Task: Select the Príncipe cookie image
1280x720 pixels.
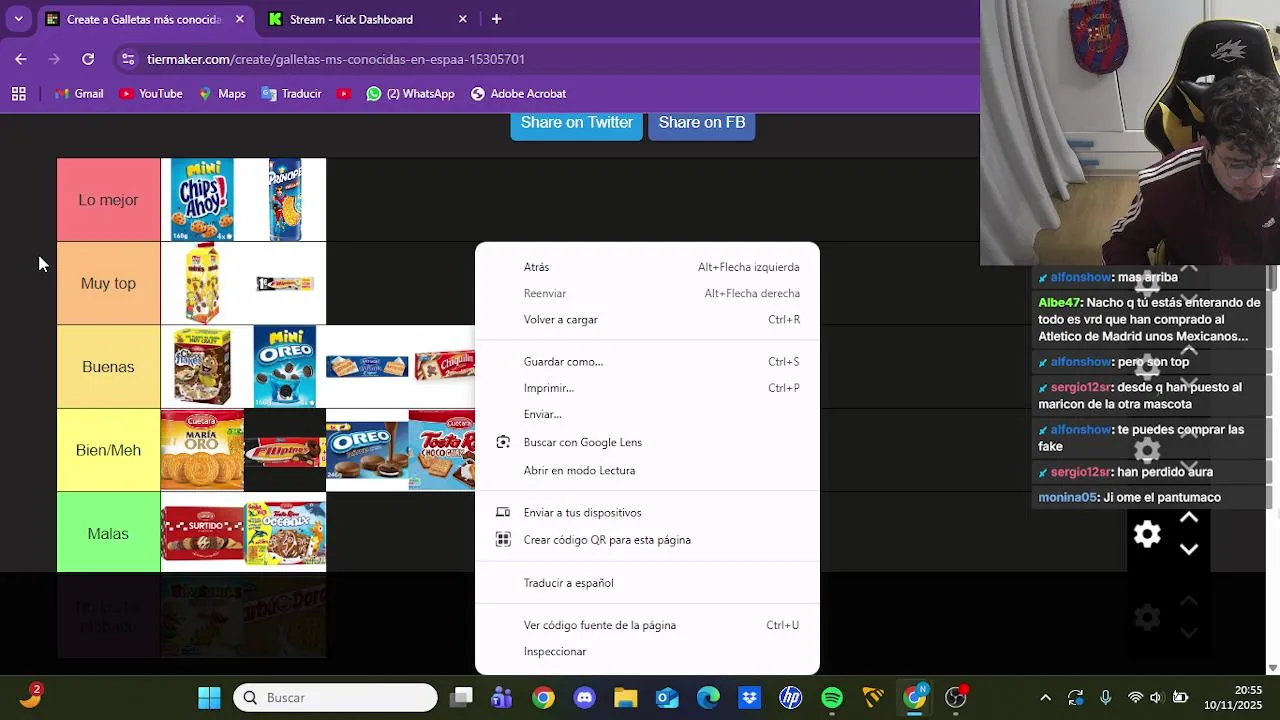Action: pos(285,200)
